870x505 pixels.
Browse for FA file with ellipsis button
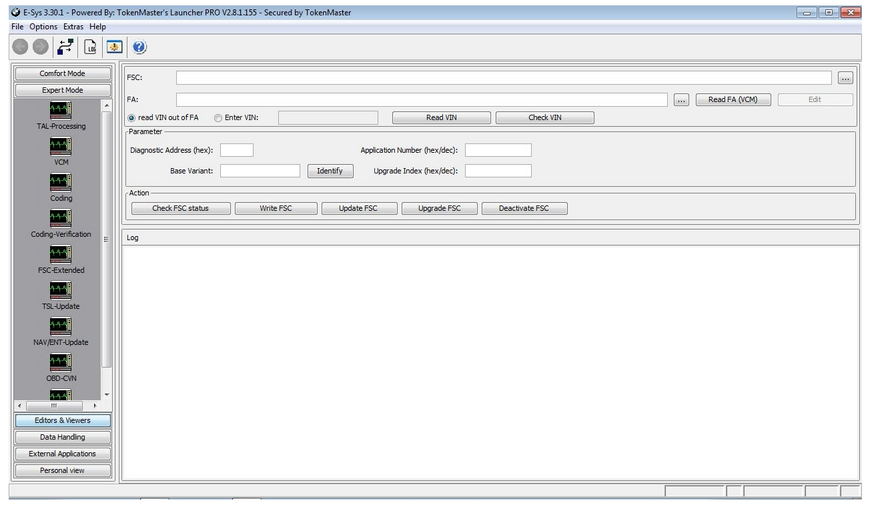tap(681, 100)
